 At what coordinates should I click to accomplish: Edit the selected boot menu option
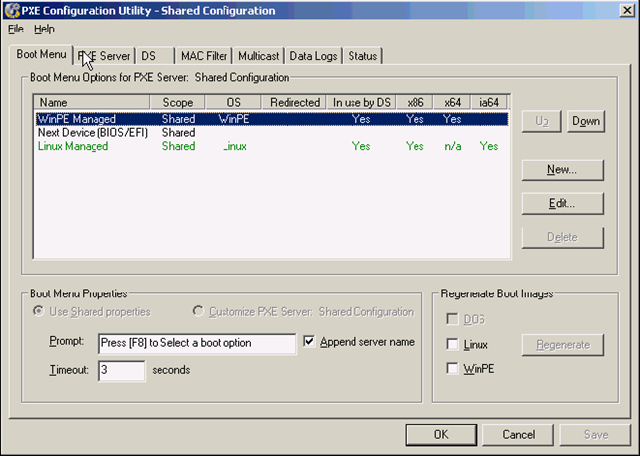pos(561,204)
